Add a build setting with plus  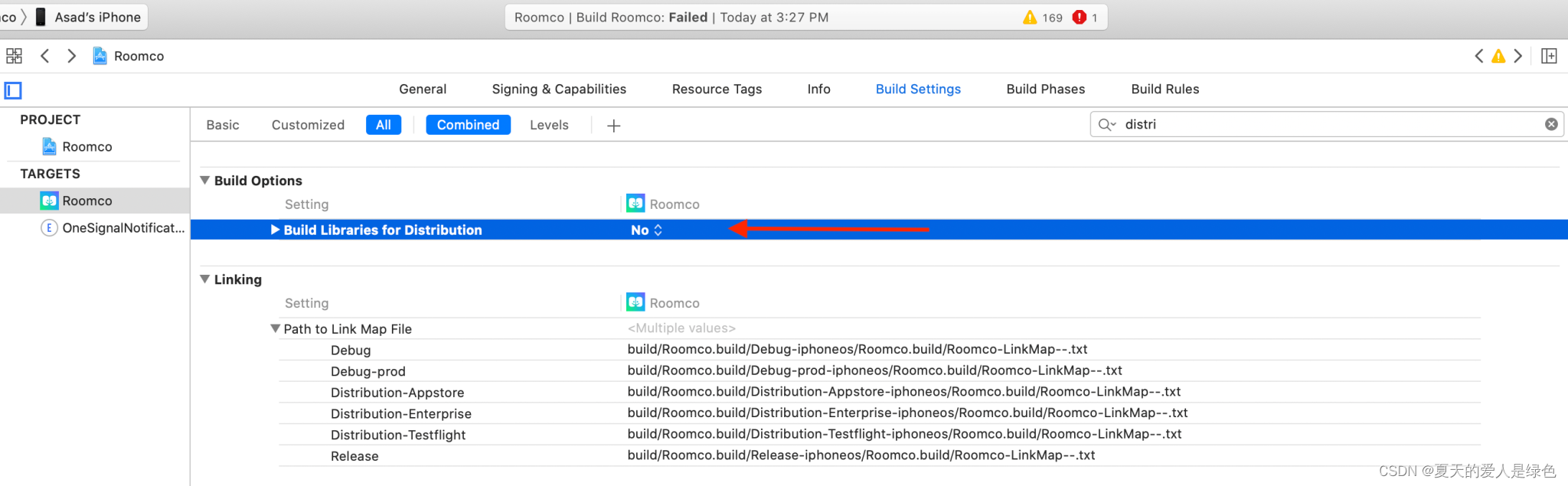click(614, 126)
